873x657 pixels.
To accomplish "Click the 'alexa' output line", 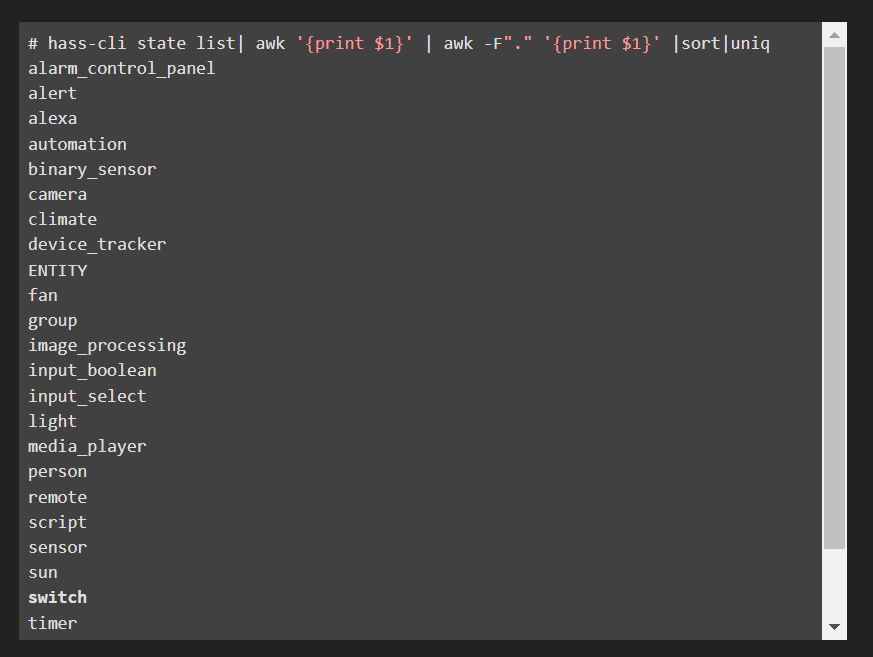I will click(52, 118).
